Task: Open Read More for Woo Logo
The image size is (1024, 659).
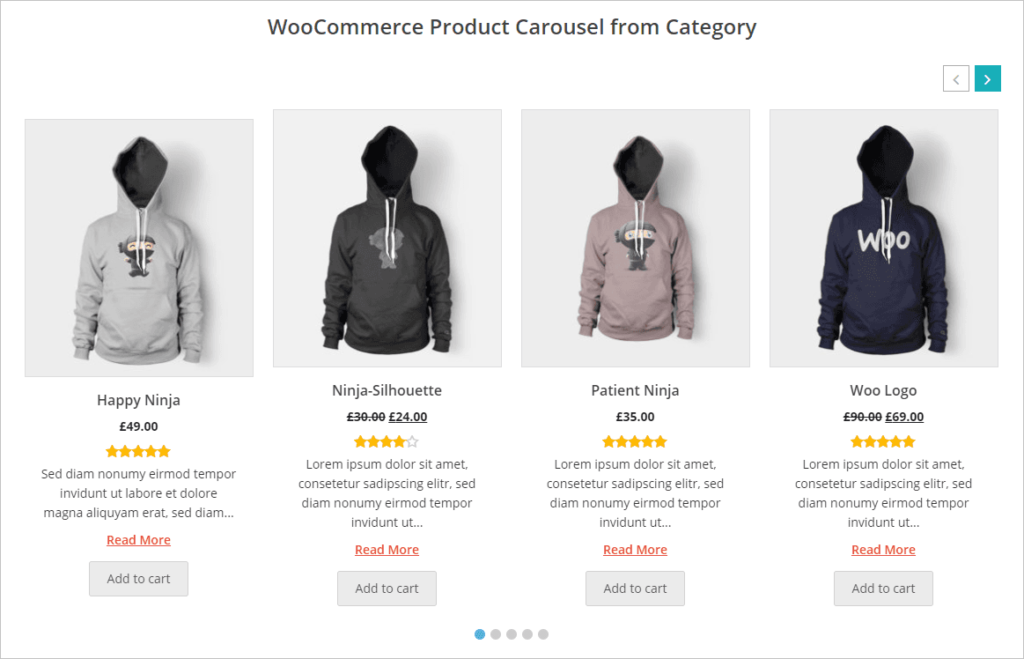Action: click(883, 549)
